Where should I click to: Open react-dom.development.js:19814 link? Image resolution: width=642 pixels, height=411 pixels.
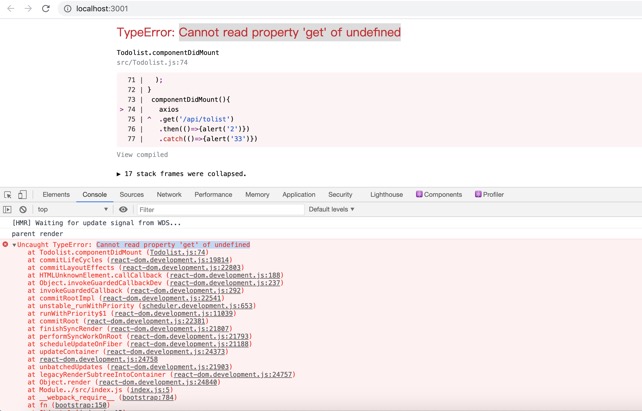(x=170, y=260)
